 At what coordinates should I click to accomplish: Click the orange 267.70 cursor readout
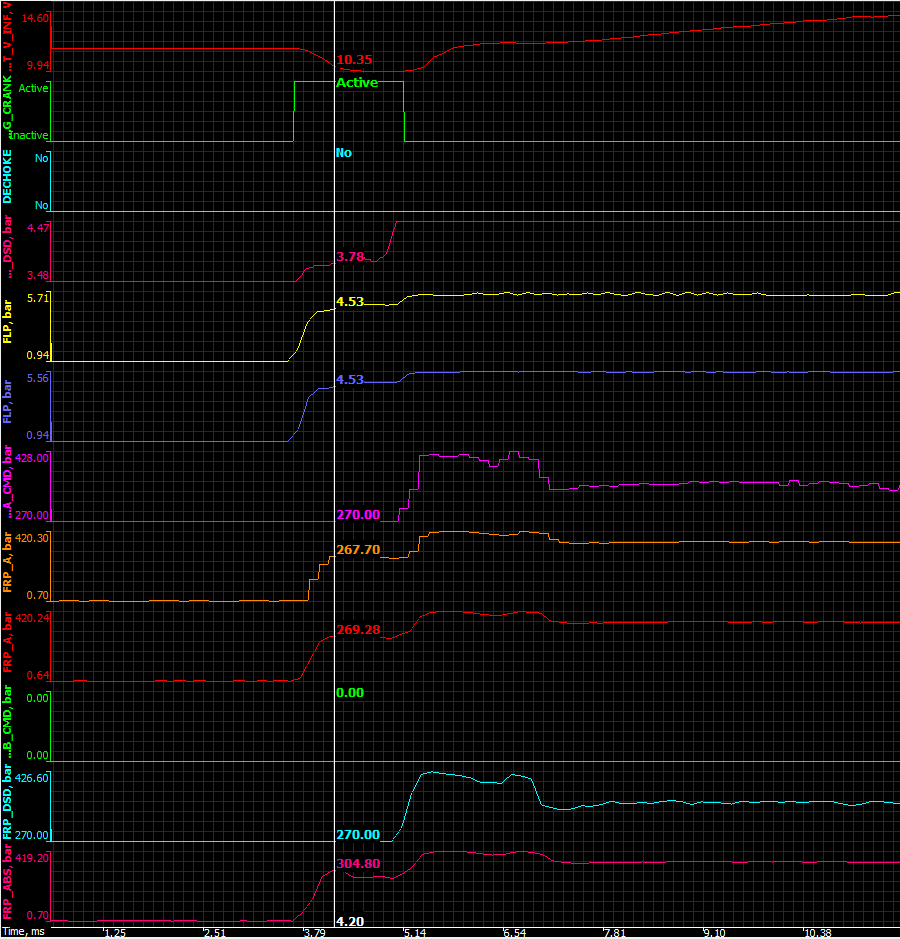tap(358, 550)
